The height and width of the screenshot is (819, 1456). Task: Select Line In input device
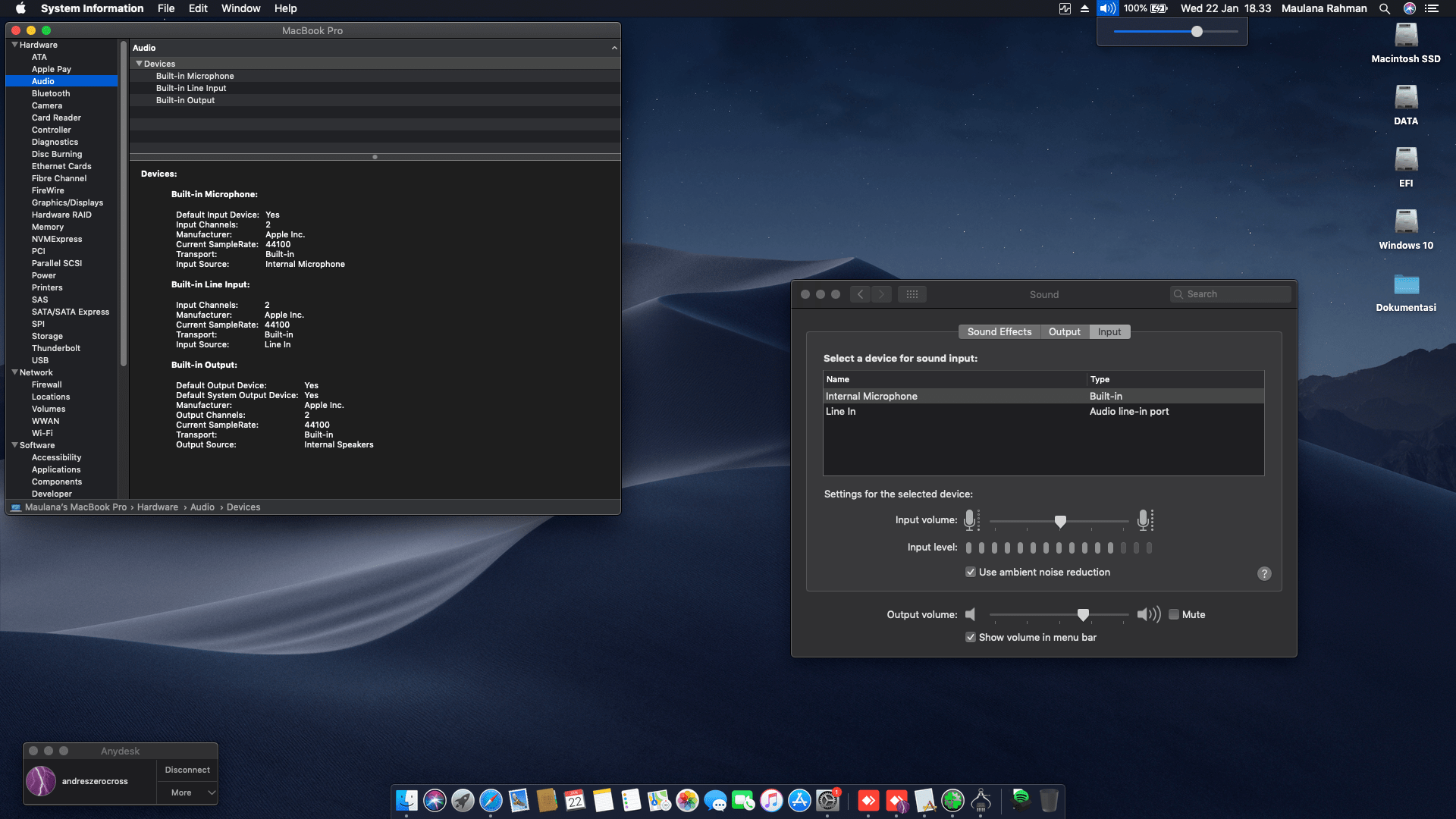point(840,411)
